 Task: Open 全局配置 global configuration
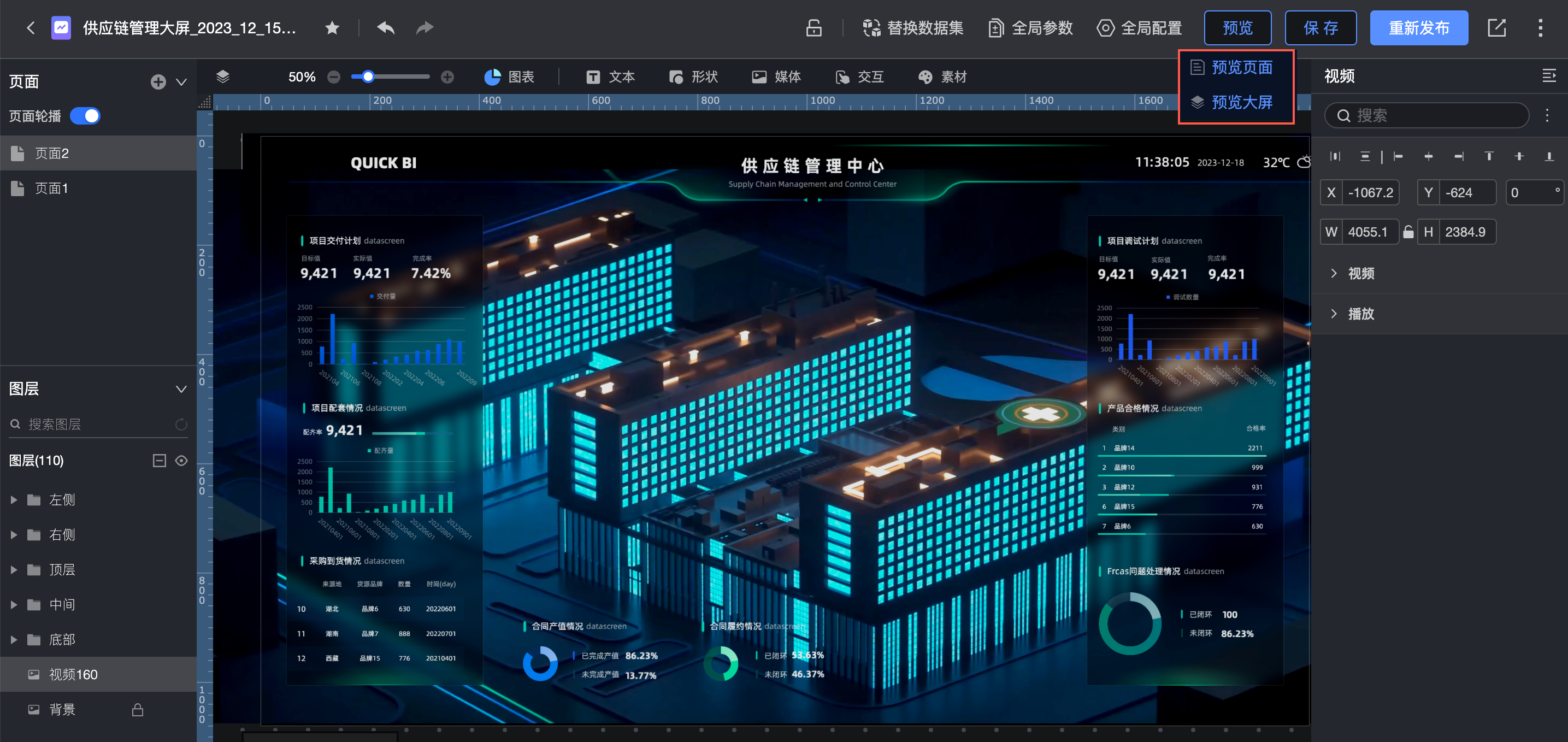1140,28
